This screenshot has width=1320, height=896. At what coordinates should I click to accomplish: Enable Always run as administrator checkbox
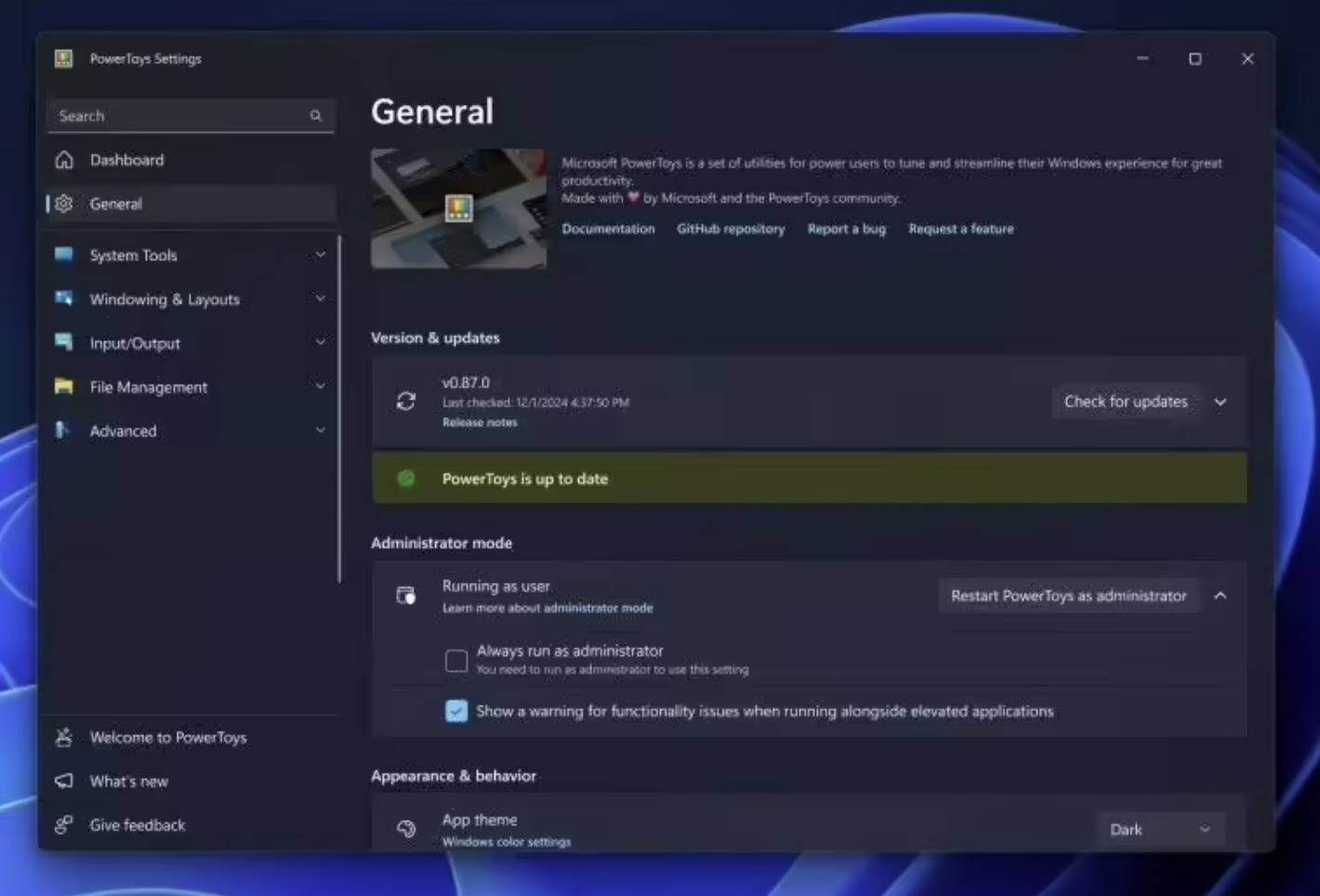[456, 660]
